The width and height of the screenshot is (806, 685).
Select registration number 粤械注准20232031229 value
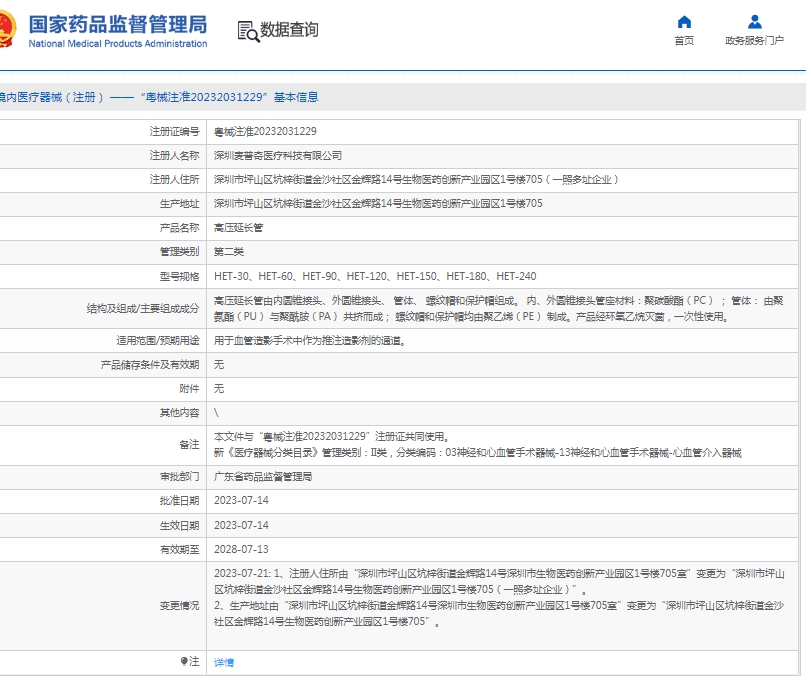point(265,132)
